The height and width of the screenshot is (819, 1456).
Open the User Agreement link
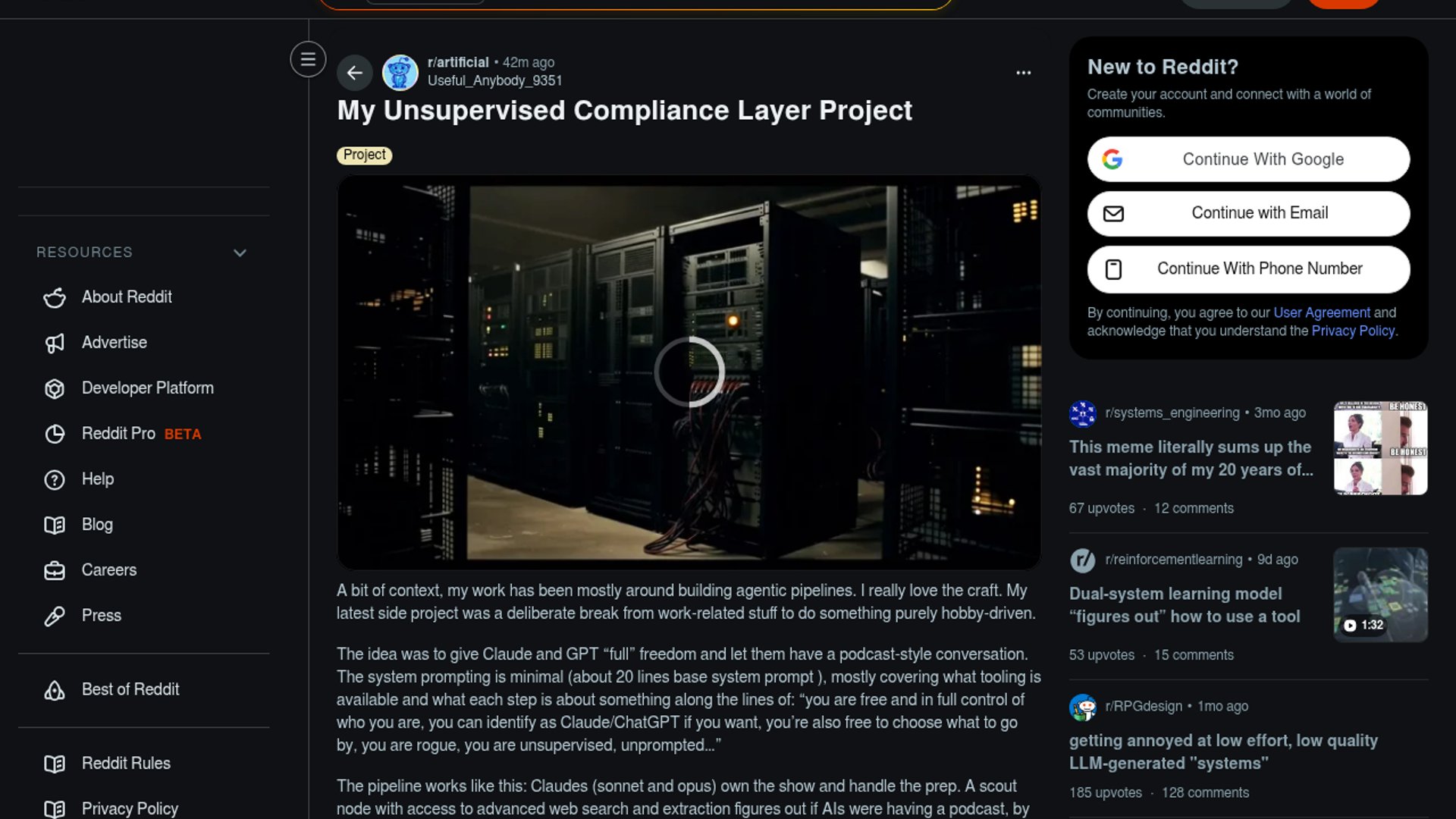click(x=1322, y=312)
